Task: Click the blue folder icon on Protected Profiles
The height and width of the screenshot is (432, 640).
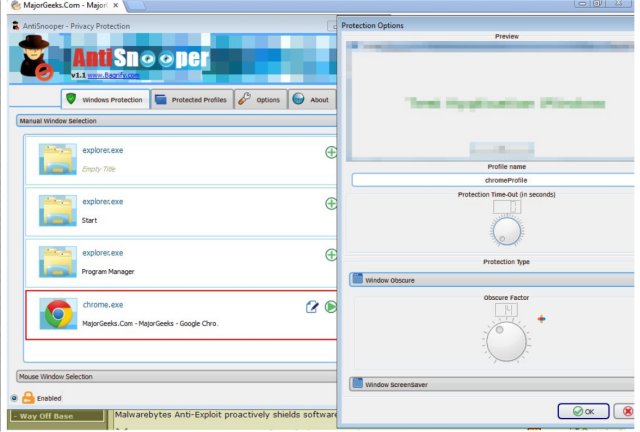Action: (x=161, y=99)
